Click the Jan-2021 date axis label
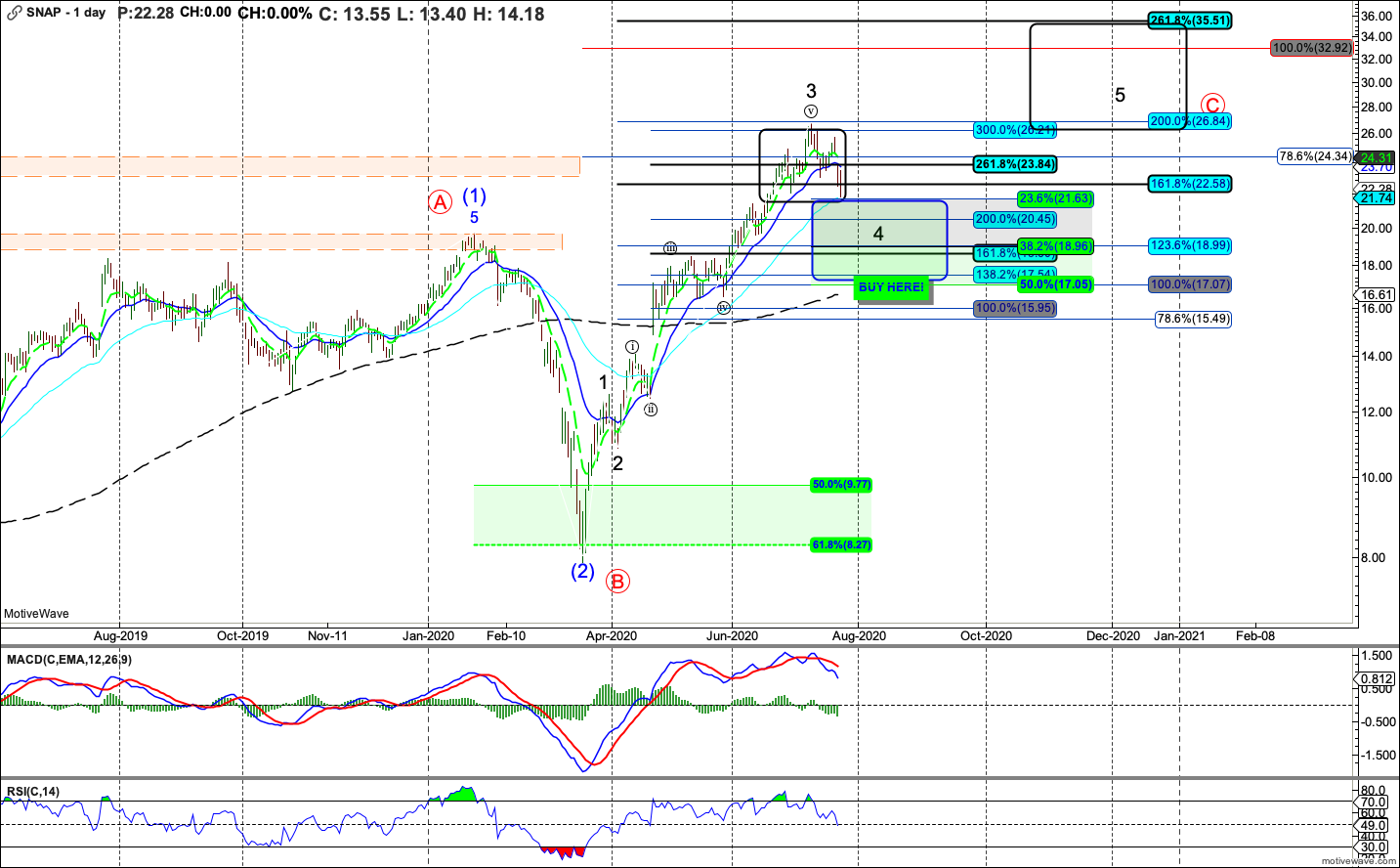This screenshot has height=868, width=1400. (x=1180, y=635)
